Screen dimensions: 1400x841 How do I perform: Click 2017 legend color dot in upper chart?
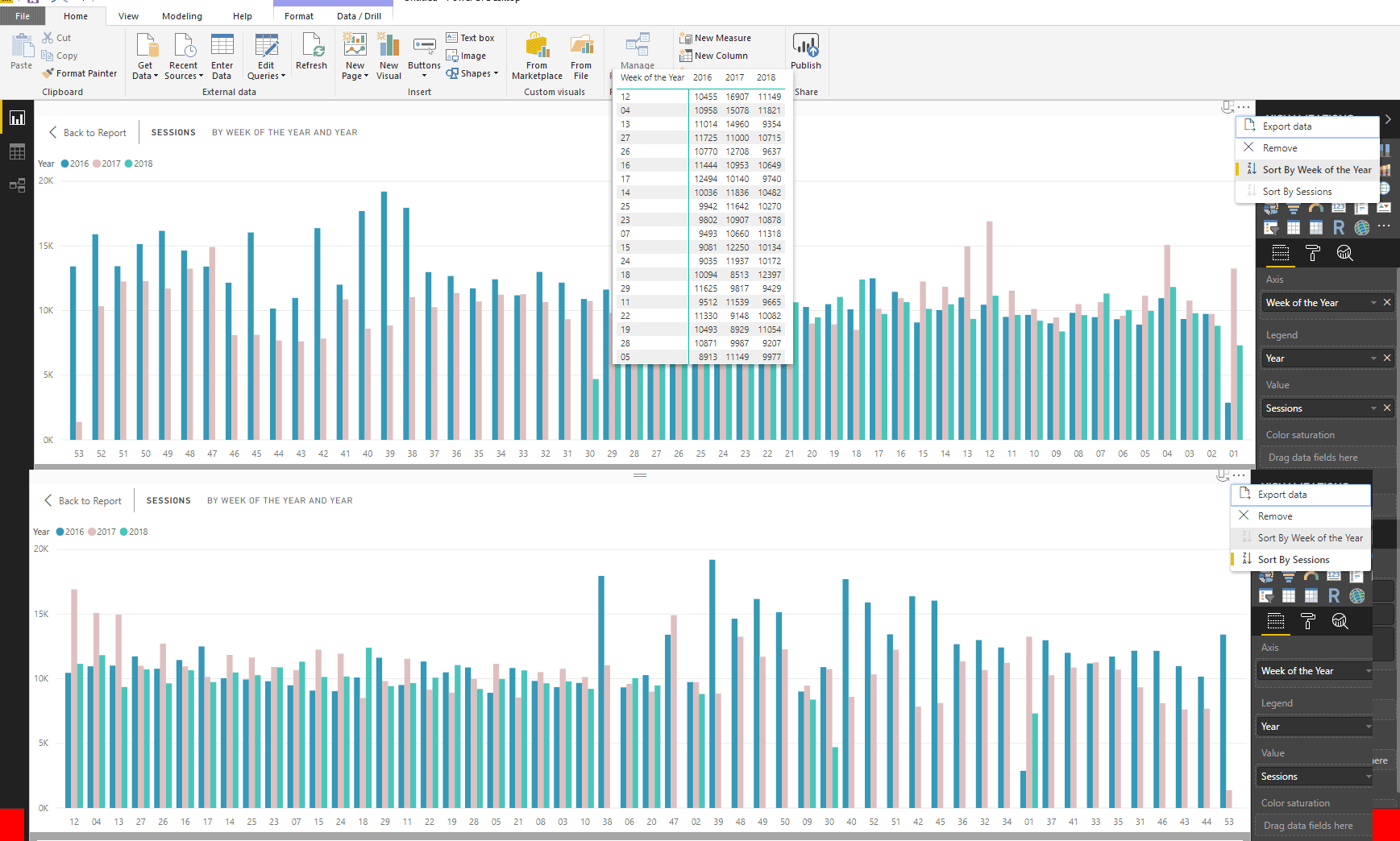pyautogui.click(x=97, y=164)
